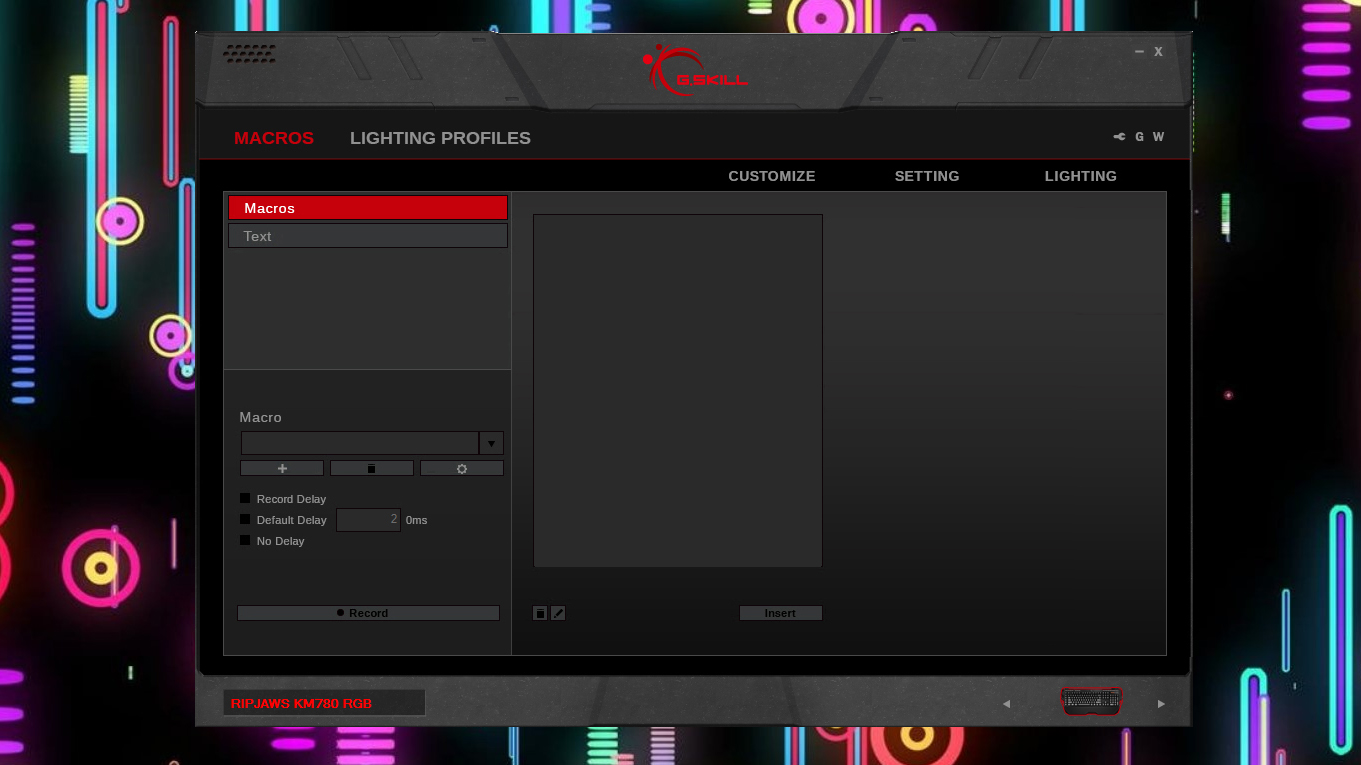This screenshot has width=1361, height=765.
Task: Open the Macro dropdown arrow
Action: (x=491, y=443)
